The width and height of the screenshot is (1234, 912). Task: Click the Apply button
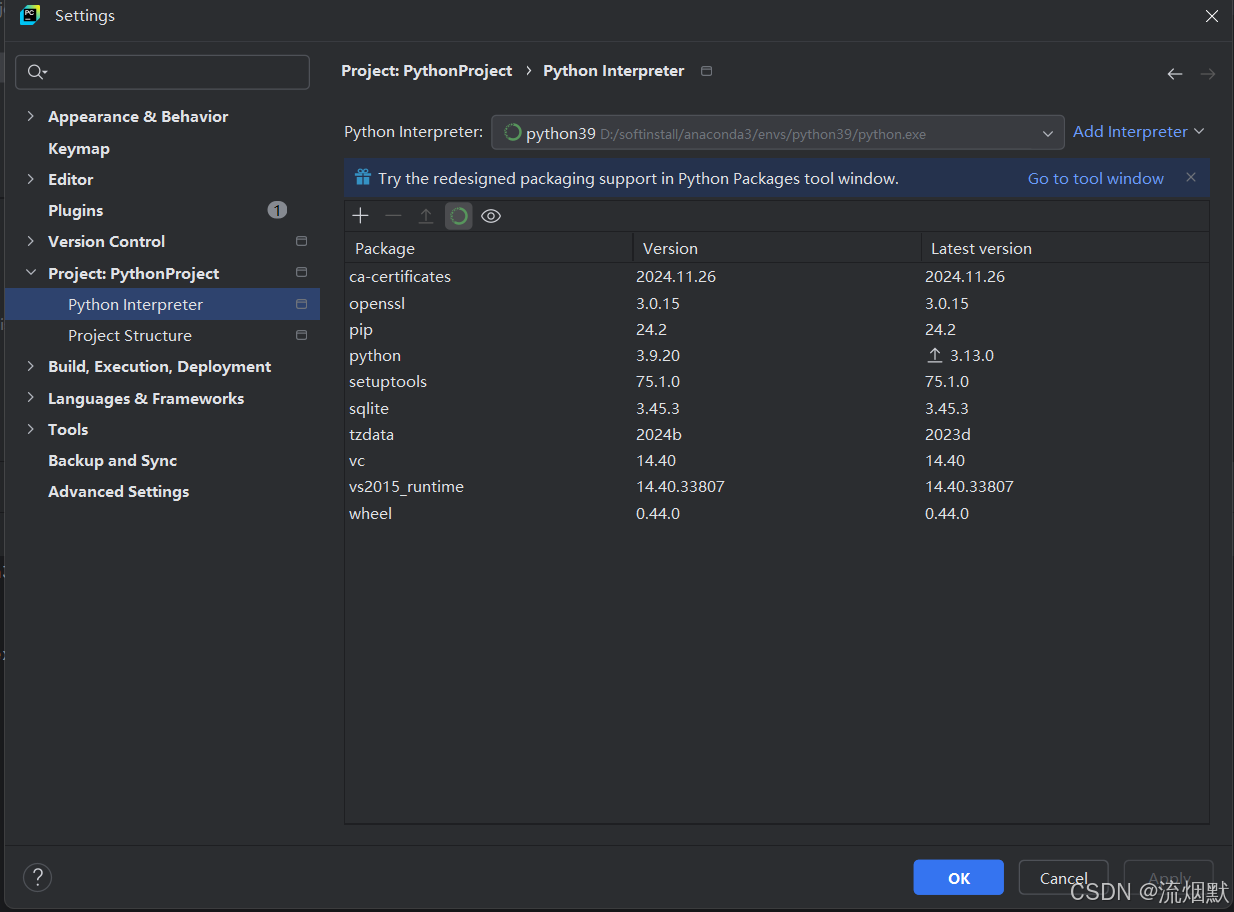(1168, 877)
